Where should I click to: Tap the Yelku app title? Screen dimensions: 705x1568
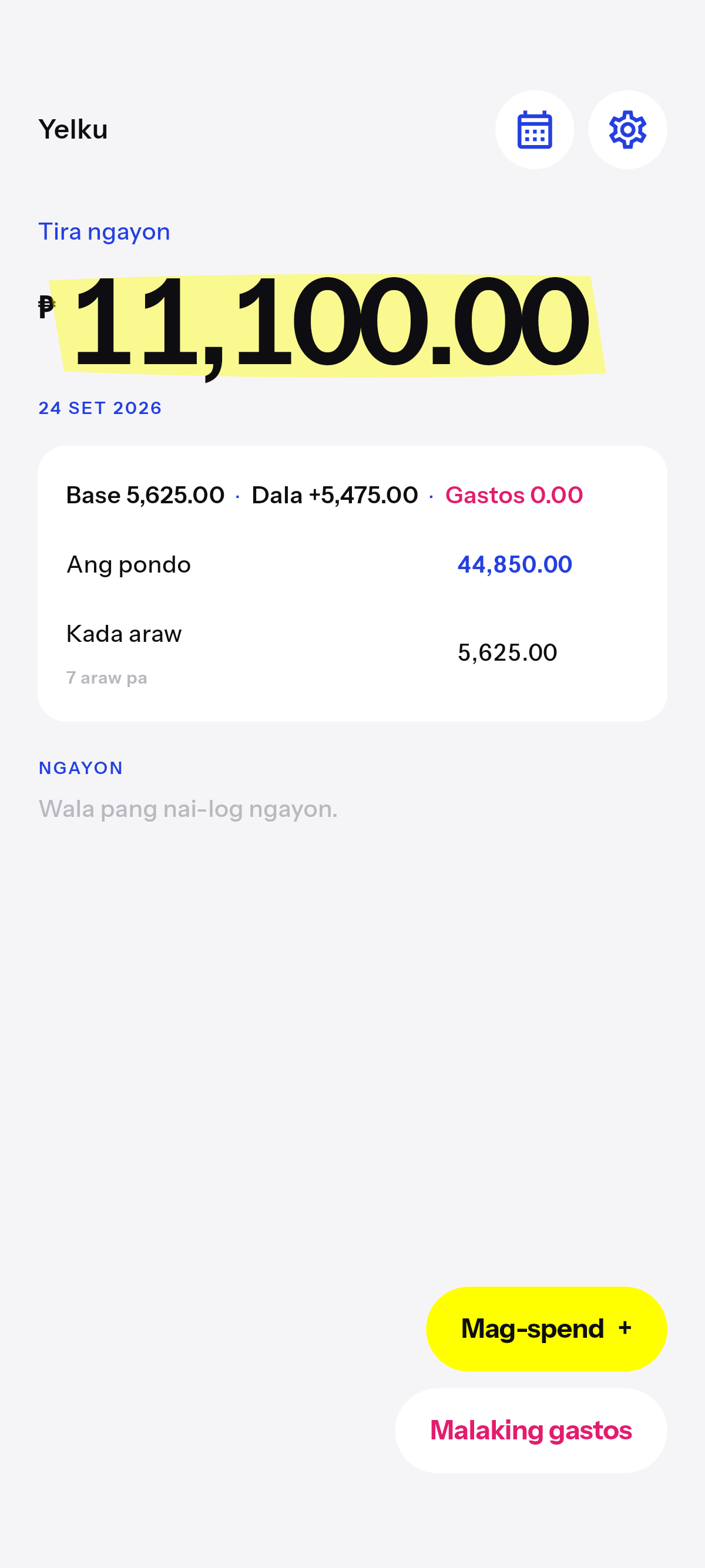coord(73,130)
